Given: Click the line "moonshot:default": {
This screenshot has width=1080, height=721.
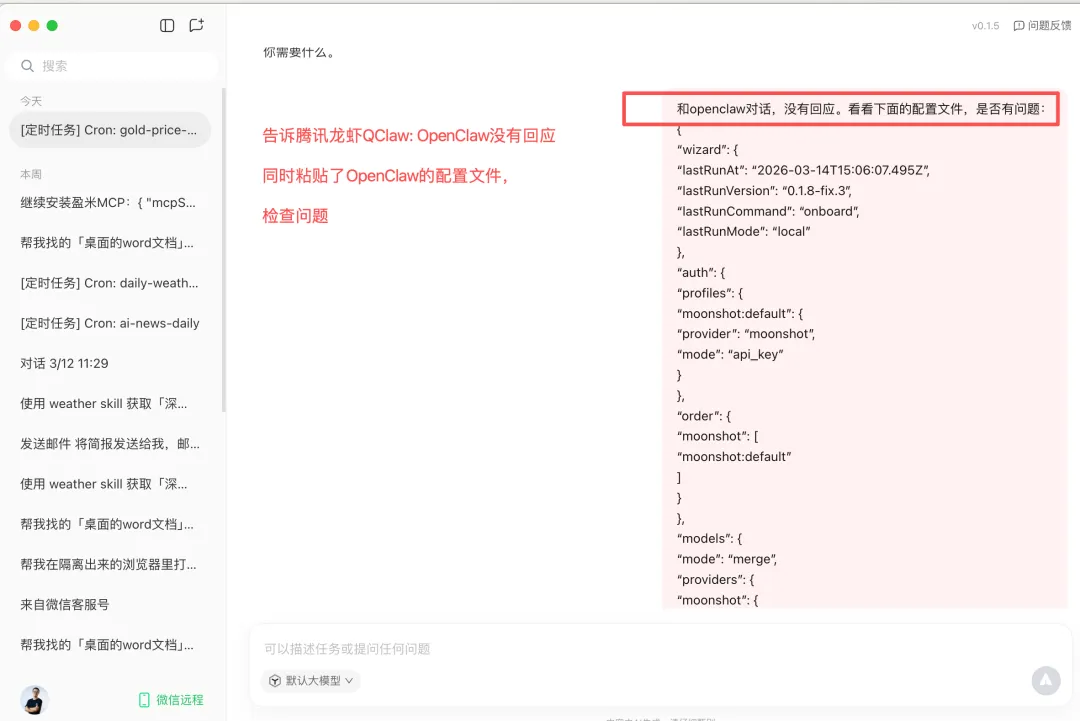Looking at the screenshot, I should click(x=740, y=313).
